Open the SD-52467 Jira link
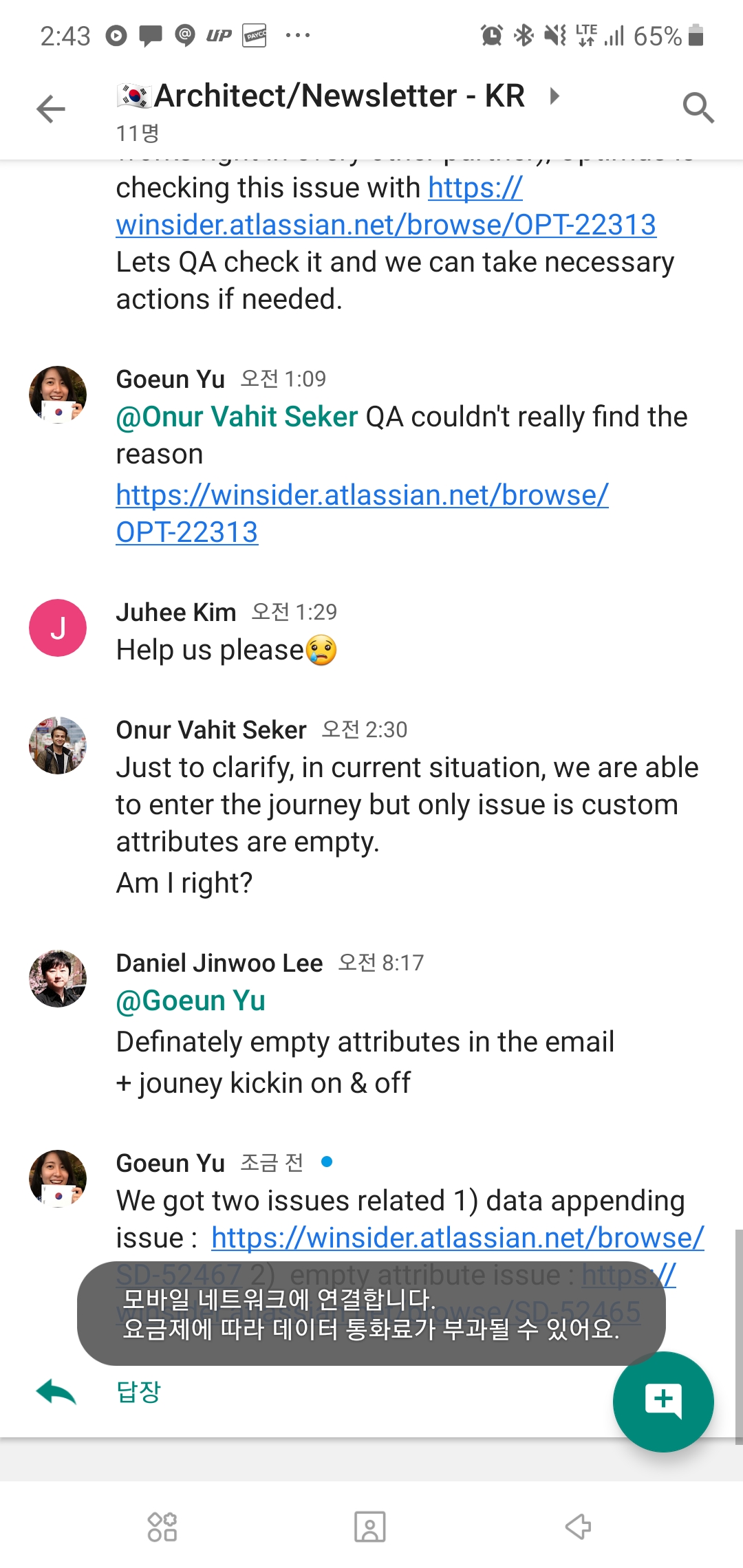 (x=457, y=1238)
